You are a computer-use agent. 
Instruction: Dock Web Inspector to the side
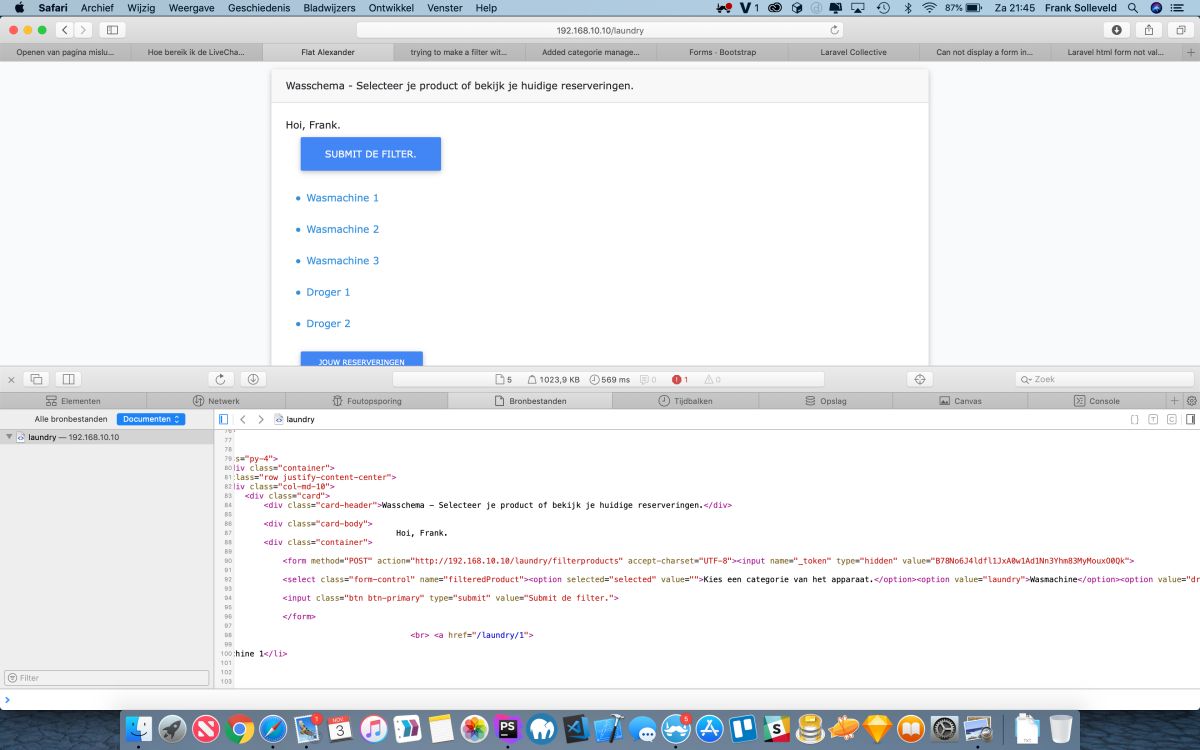click(68, 379)
